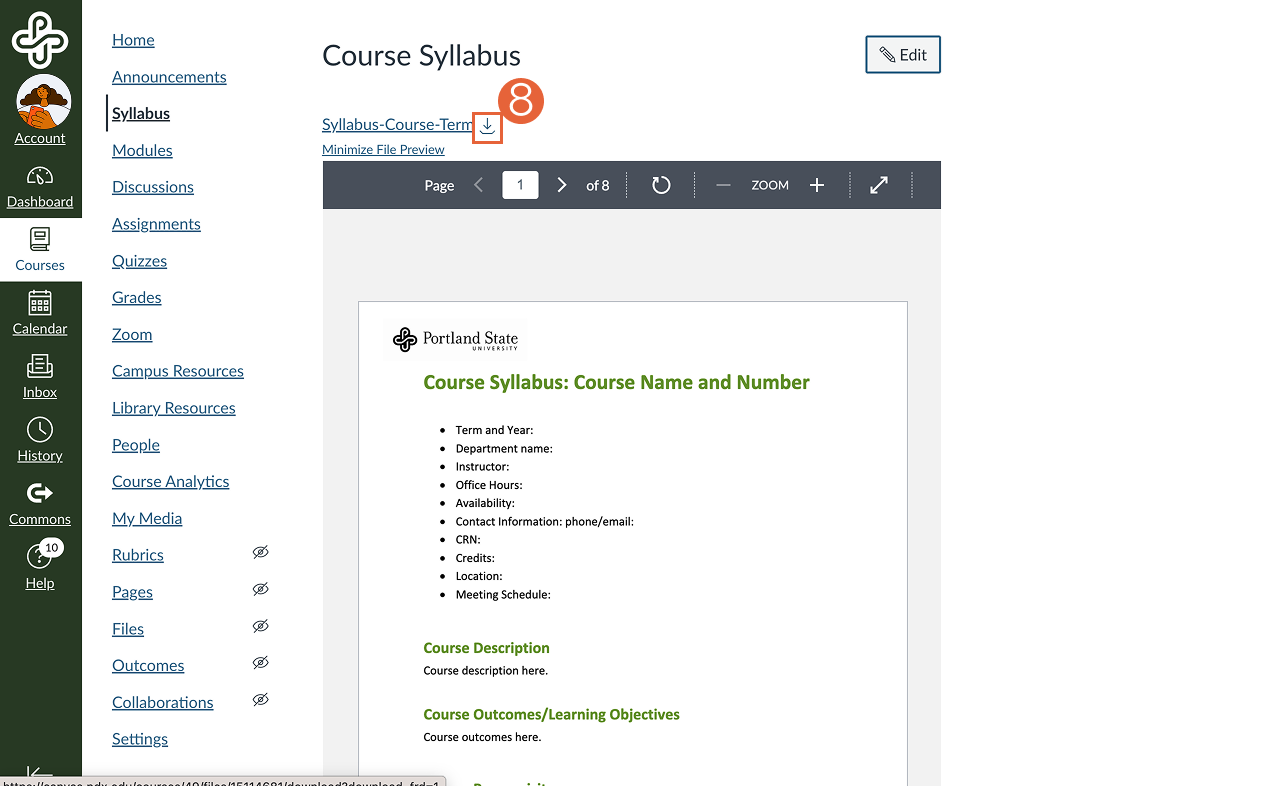Expand the PDF preview to full screen

[x=878, y=185]
